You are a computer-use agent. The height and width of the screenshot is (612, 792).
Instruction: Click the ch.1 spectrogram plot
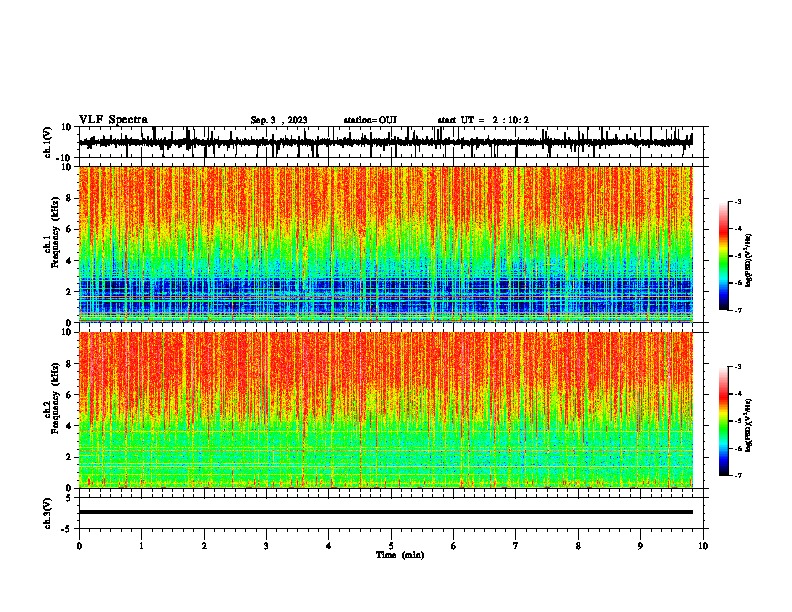[x=386, y=244]
